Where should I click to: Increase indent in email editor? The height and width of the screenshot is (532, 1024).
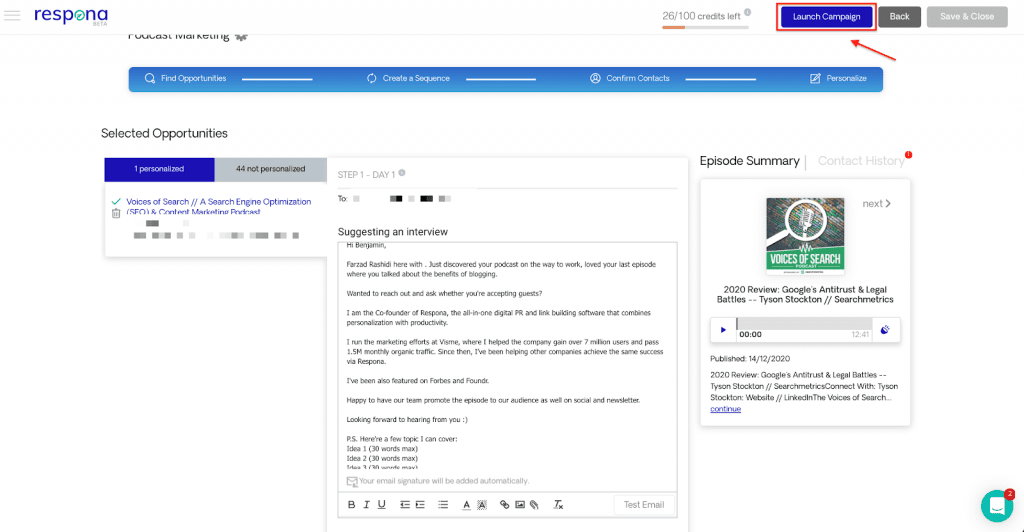tap(420, 505)
